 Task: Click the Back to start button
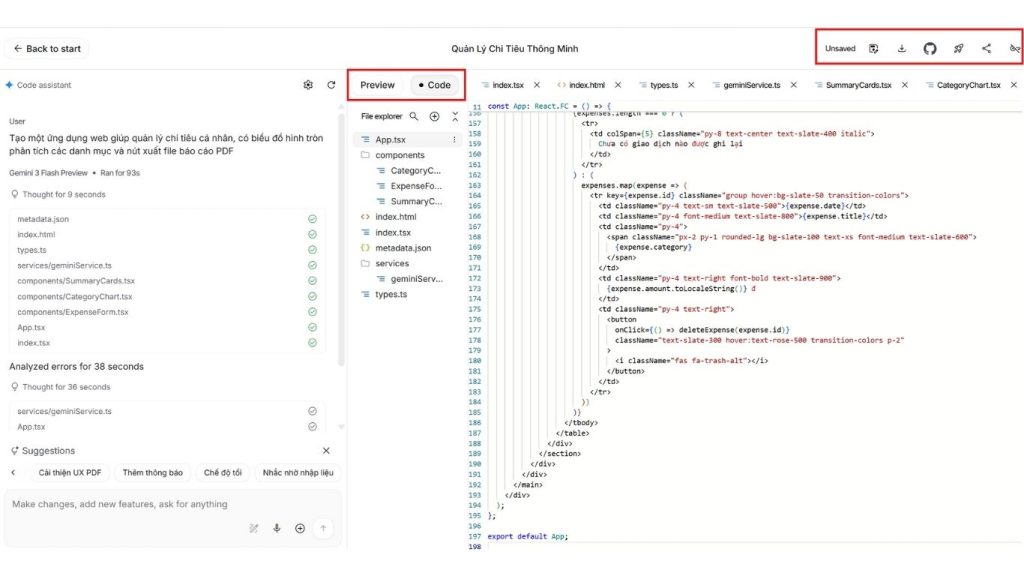coord(46,48)
